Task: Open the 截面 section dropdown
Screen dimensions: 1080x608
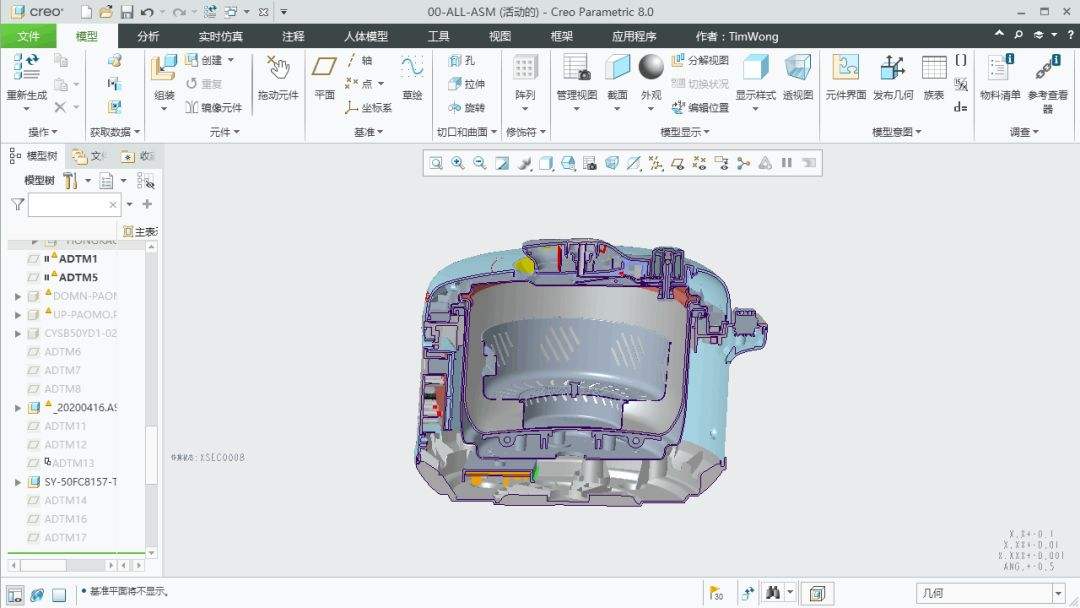Action: tap(618, 108)
